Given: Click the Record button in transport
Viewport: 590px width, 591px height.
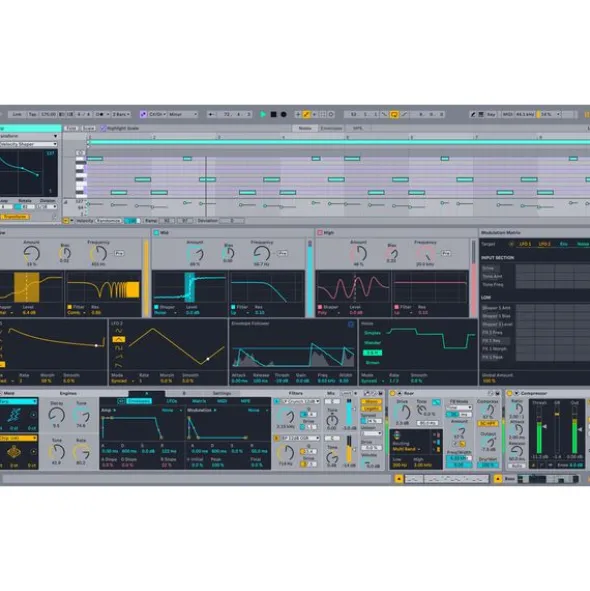Looking at the screenshot, I should click(284, 114).
